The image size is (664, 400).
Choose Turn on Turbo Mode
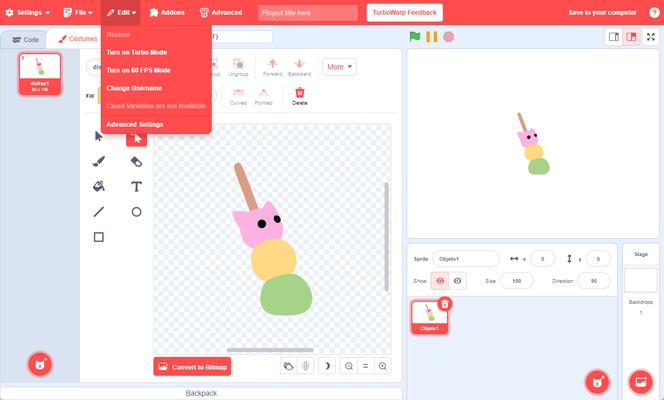pos(136,51)
